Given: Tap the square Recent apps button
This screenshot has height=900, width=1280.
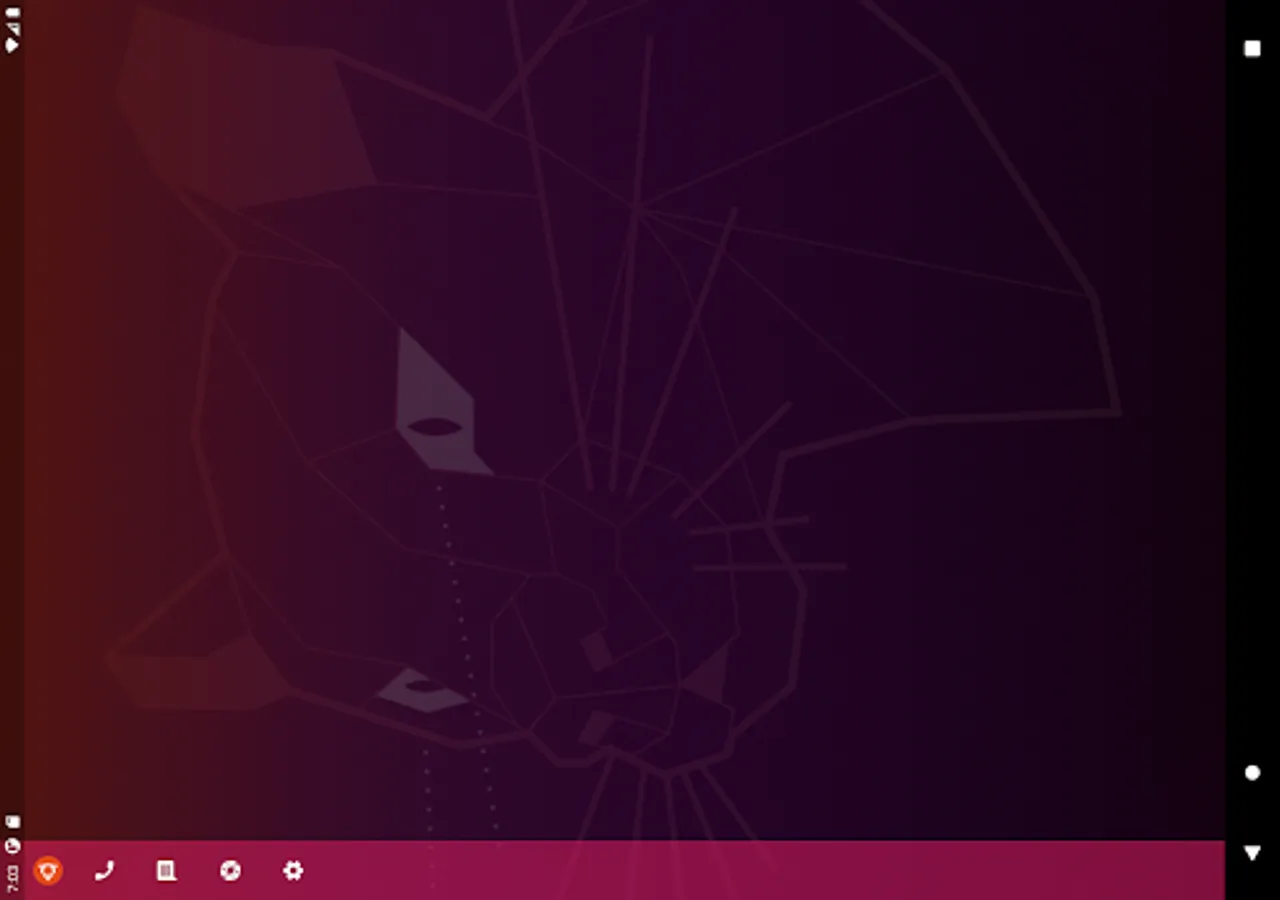Looking at the screenshot, I should (x=1252, y=48).
